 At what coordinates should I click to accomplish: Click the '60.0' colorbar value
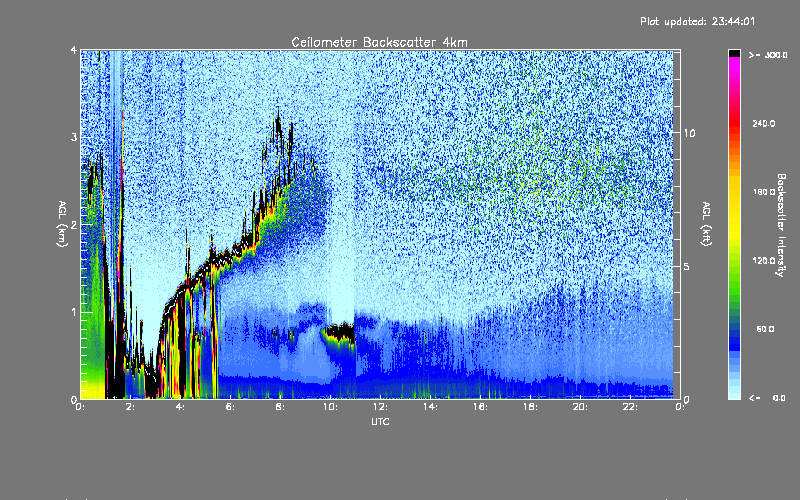765,329
